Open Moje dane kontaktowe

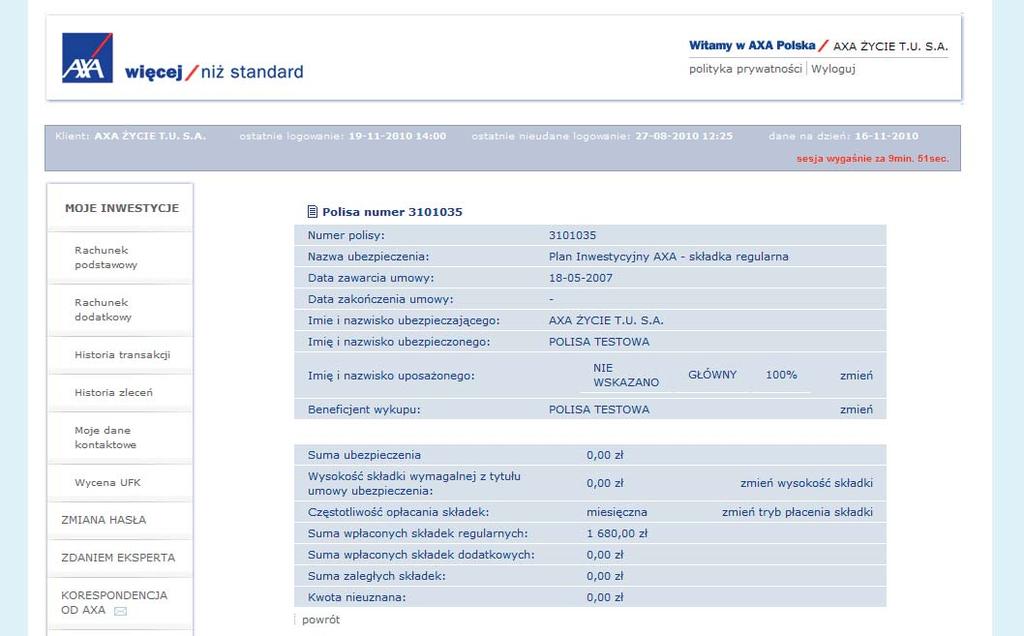pos(105,437)
